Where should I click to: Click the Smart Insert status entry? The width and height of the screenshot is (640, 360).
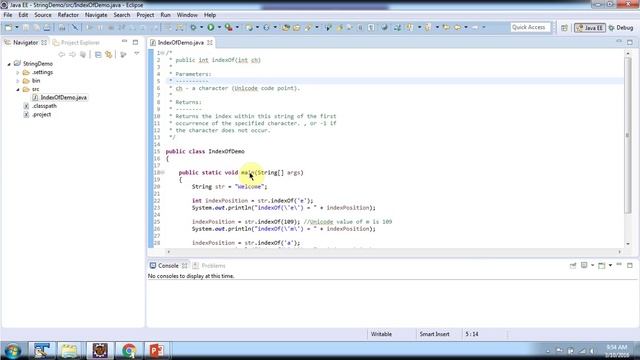[x=434, y=334]
